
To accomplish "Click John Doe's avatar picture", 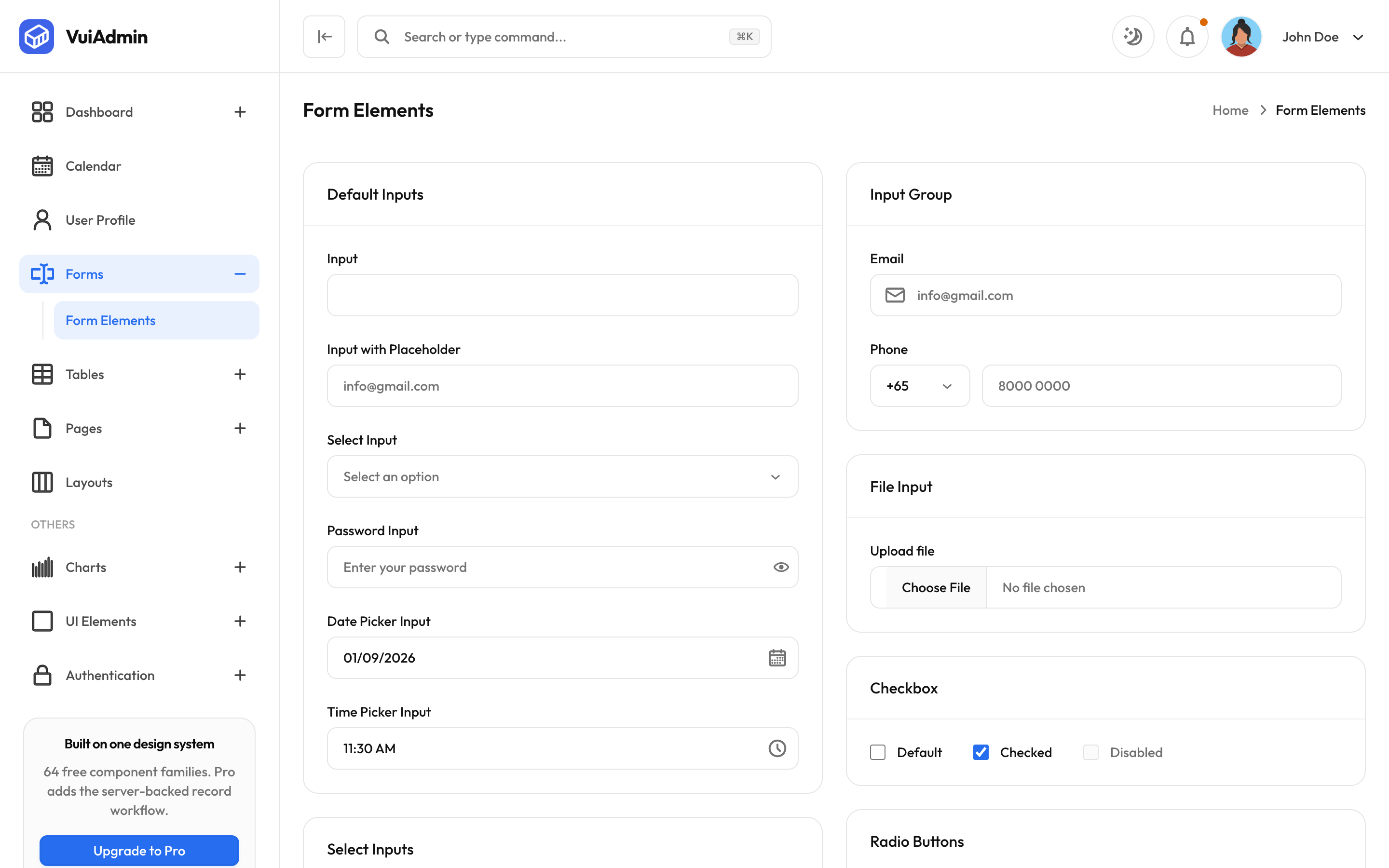I will point(1241,37).
